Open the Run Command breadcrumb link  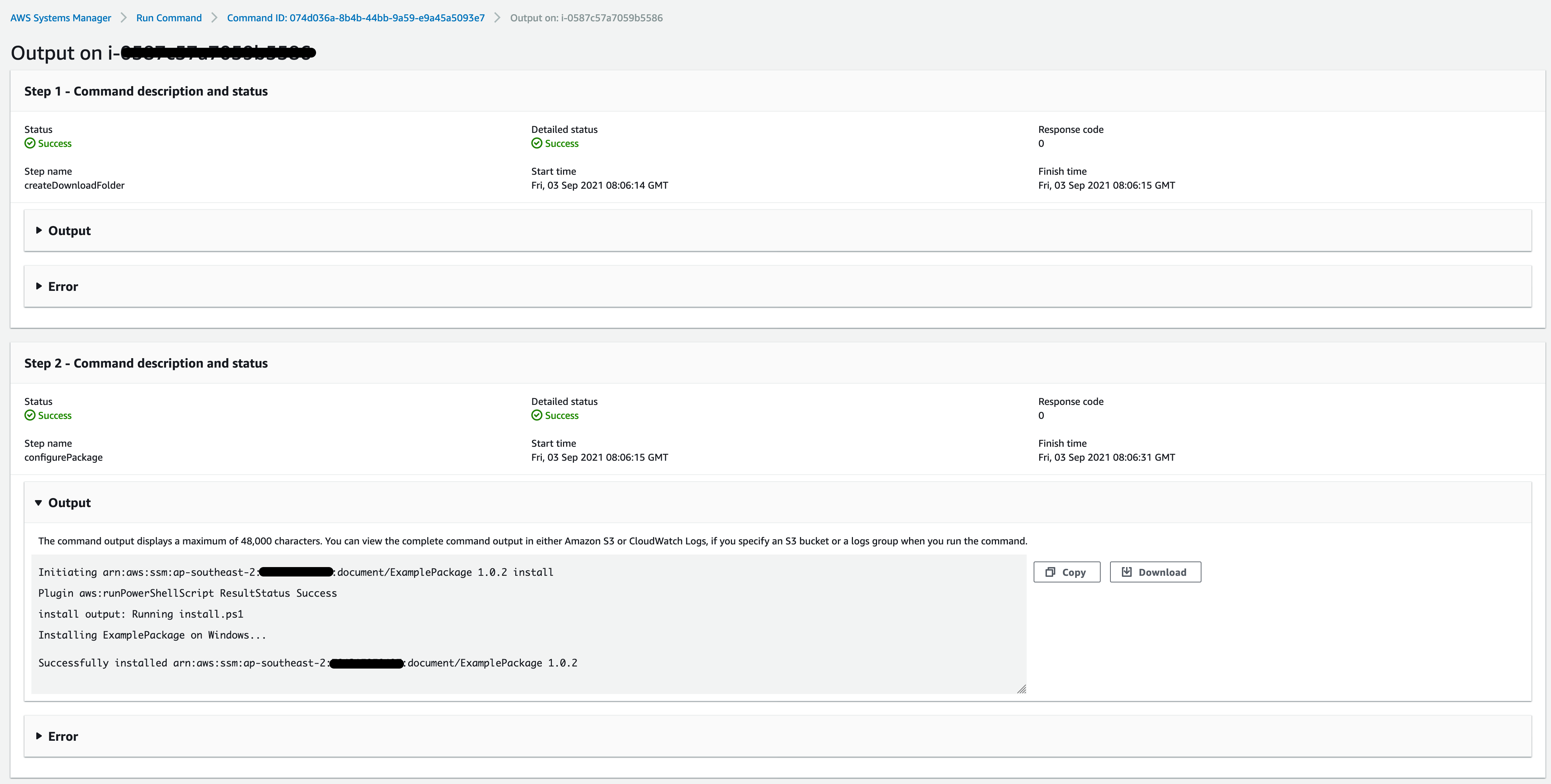click(x=168, y=17)
